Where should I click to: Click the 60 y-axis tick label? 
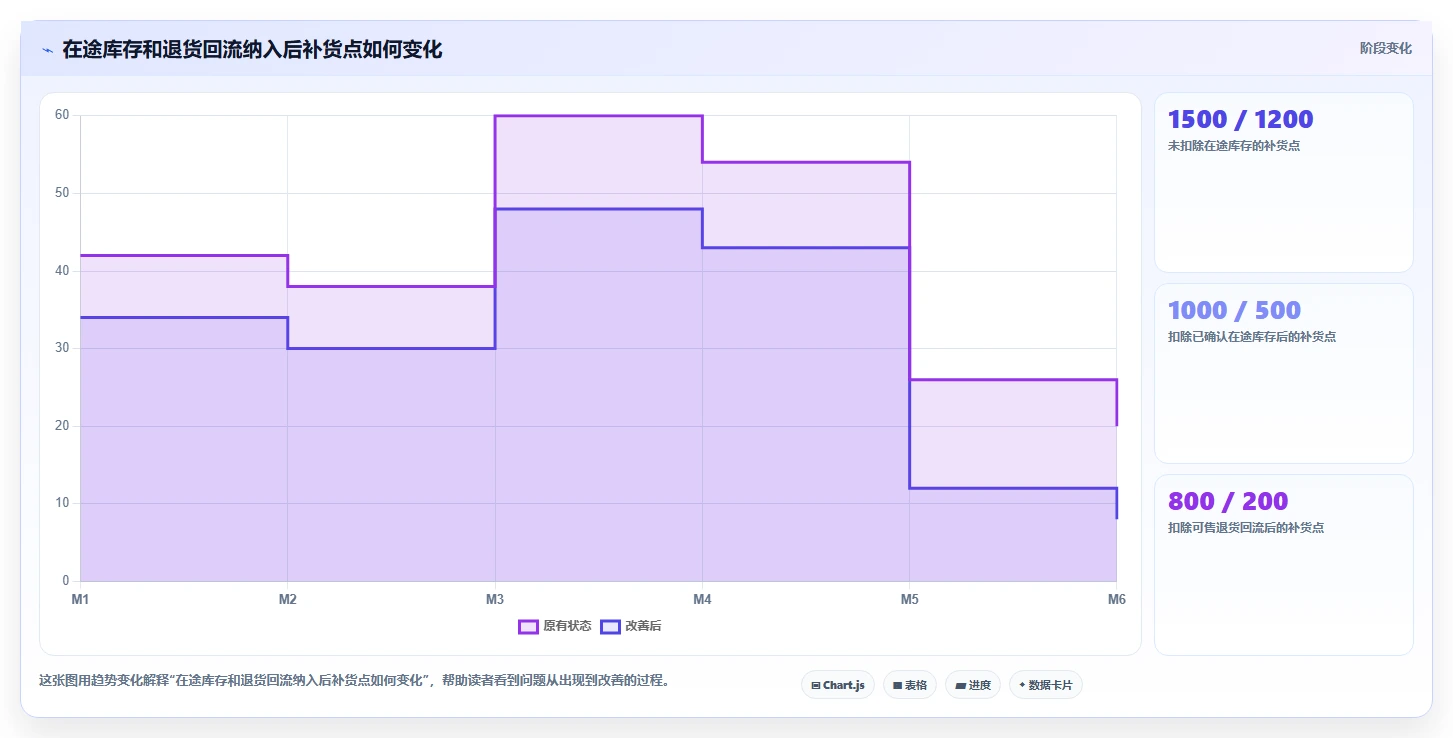(62, 115)
